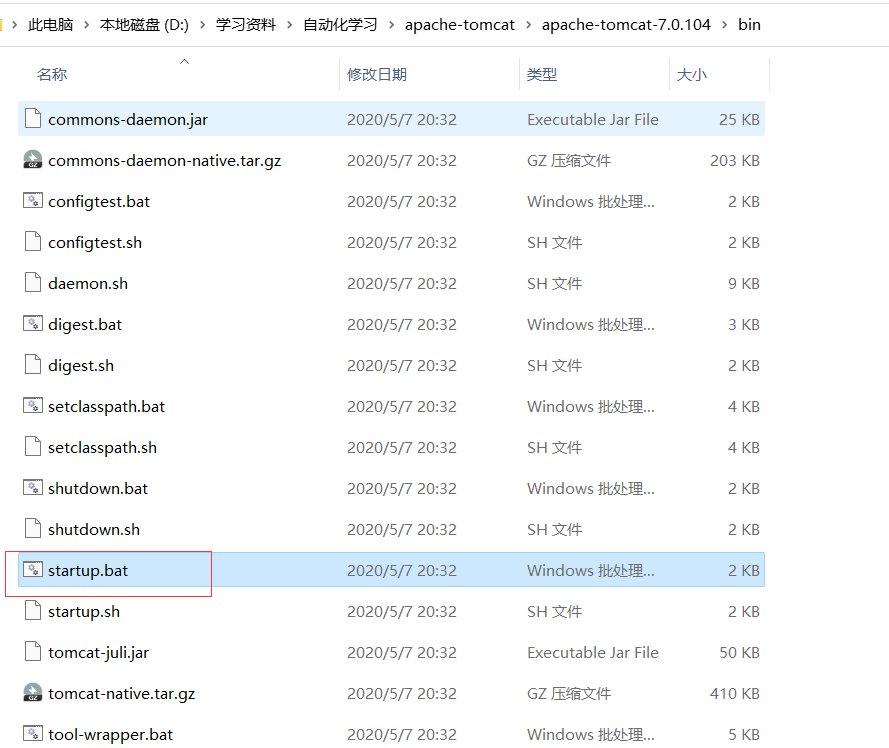Sort files by the 大小 column header
The image size is (889, 748).
pyautogui.click(x=692, y=74)
